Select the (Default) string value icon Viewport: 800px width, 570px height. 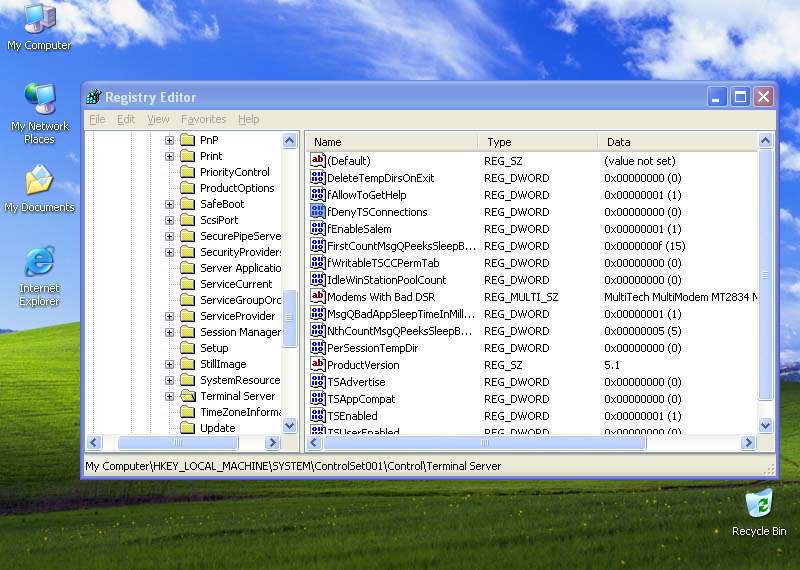317,160
